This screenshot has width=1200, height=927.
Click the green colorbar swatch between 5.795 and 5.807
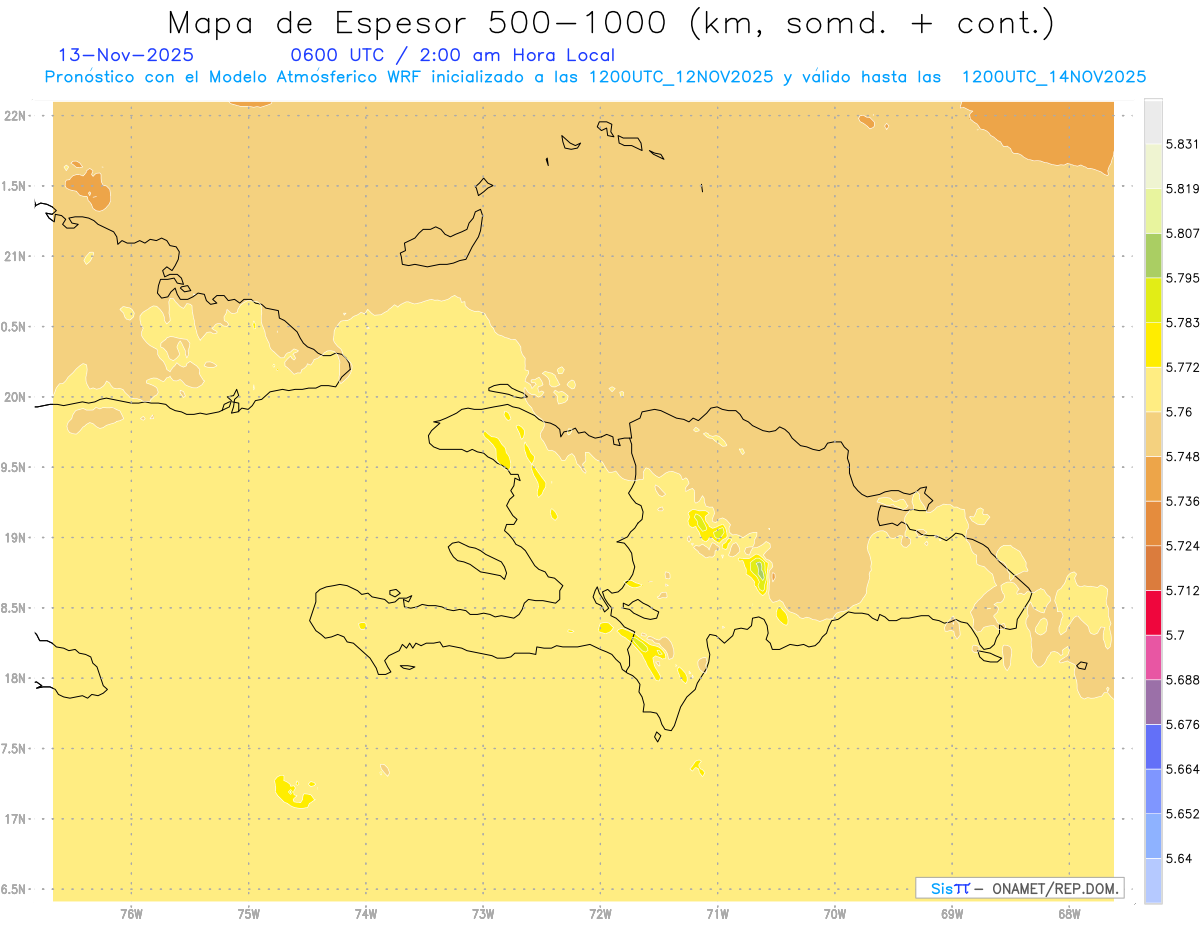click(x=1153, y=256)
